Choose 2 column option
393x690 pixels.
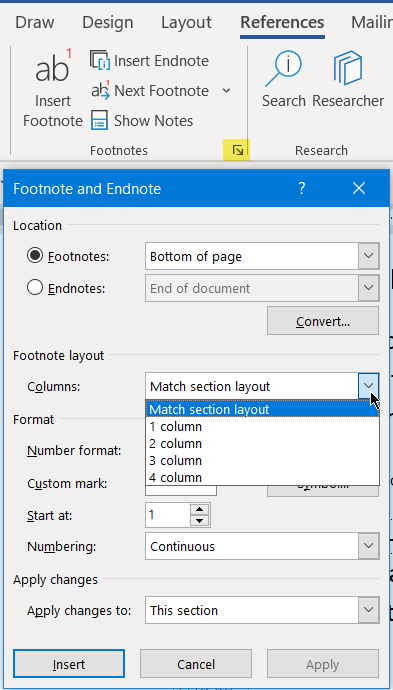point(262,443)
